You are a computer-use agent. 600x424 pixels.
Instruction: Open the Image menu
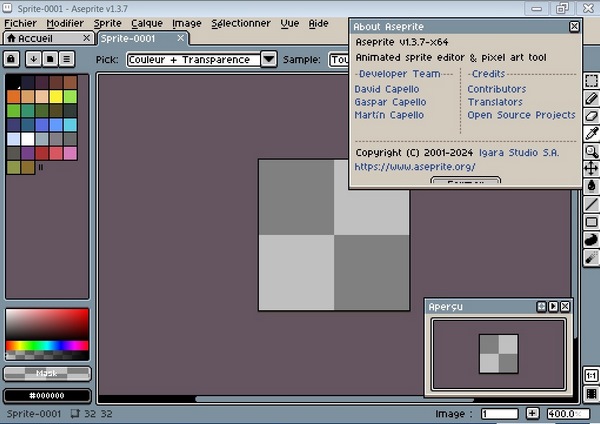[187, 23]
